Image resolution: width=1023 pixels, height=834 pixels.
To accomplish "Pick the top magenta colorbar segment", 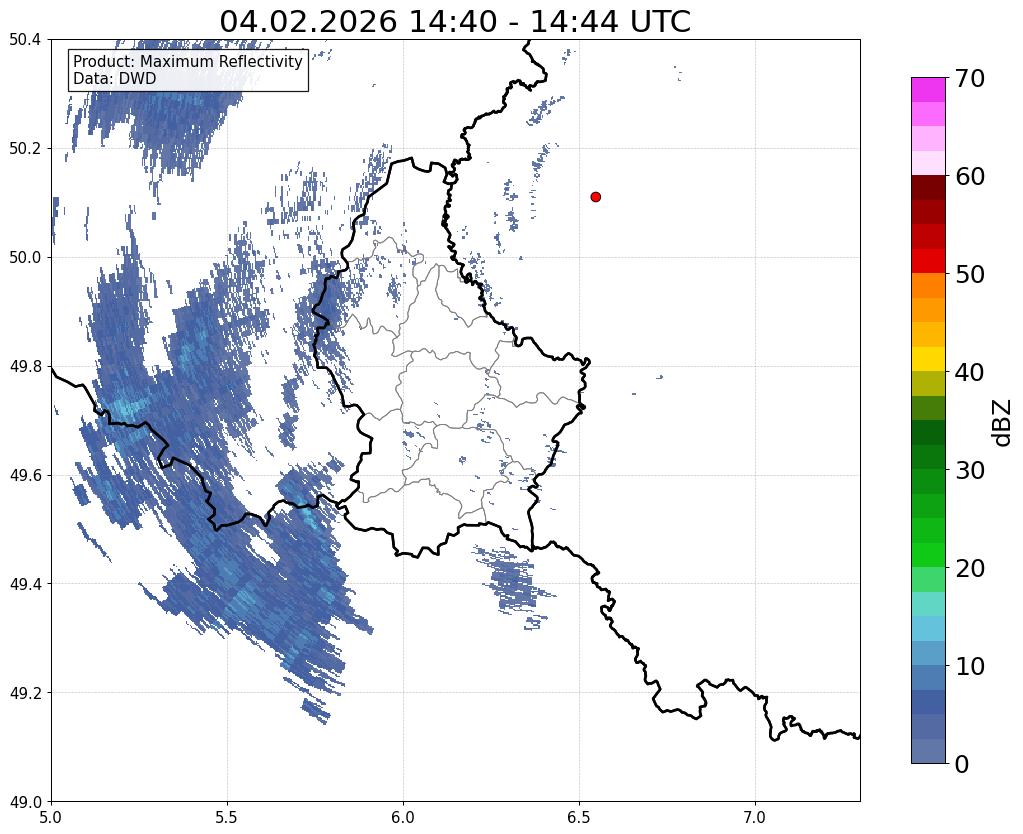I will tap(928, 90).
